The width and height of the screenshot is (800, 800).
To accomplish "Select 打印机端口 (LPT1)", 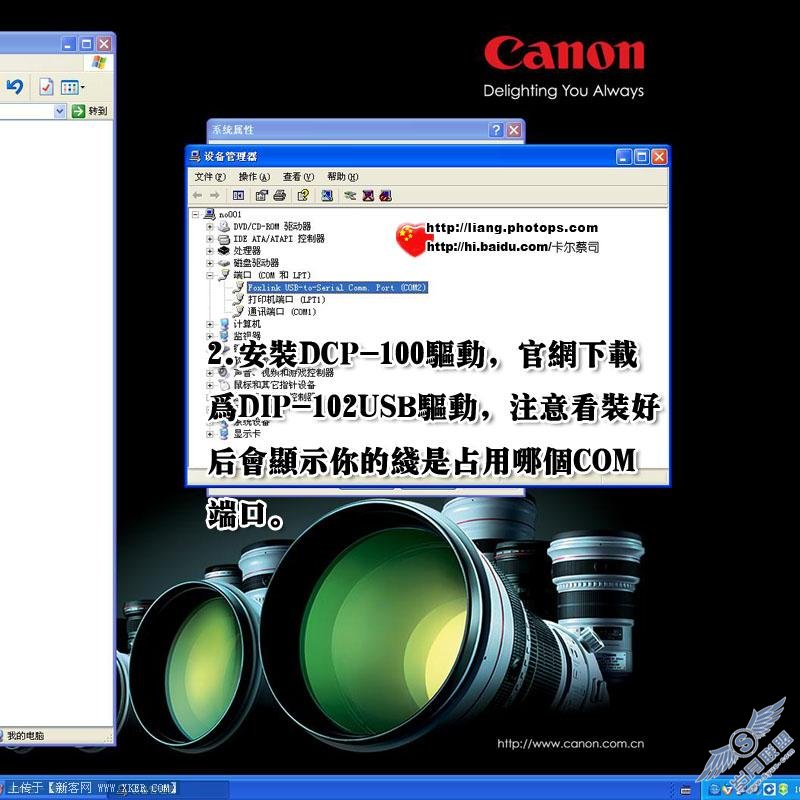I will pyautogui.click(x=286, y=299).
